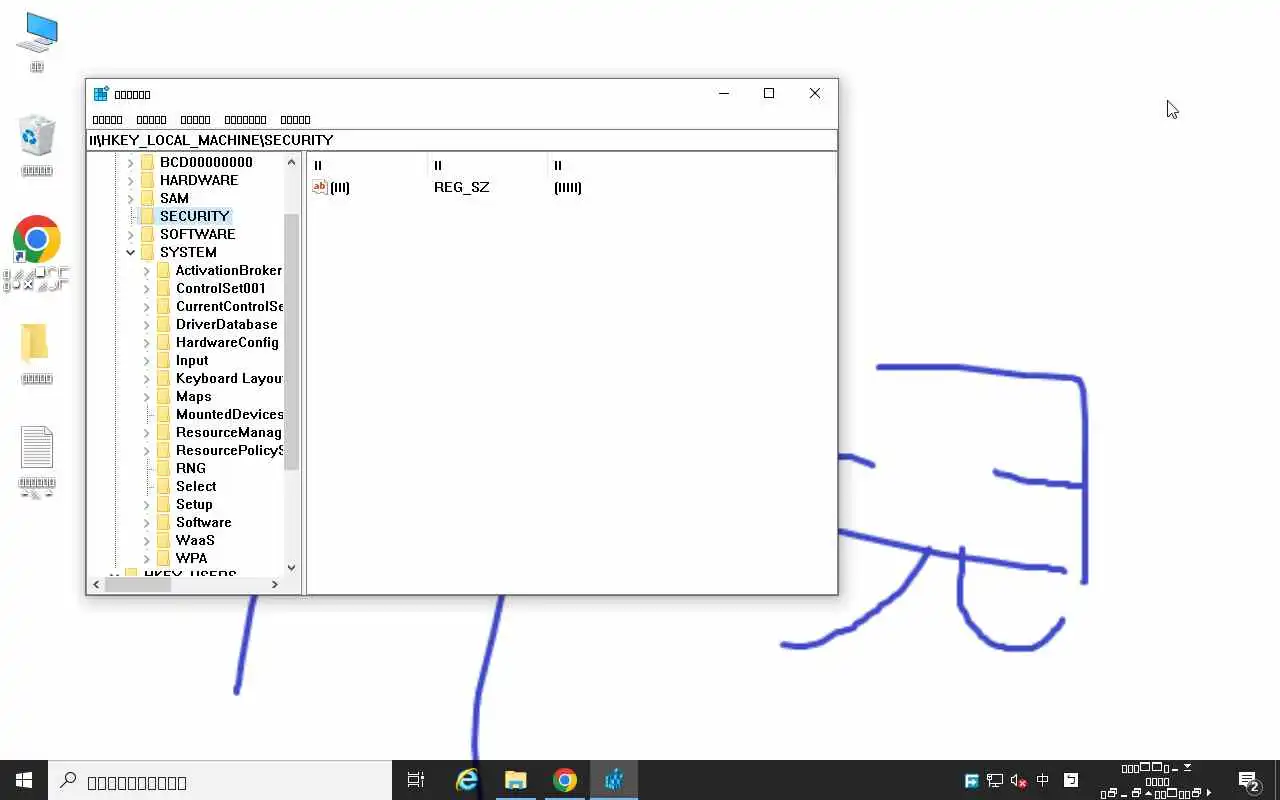The image size is (1280, 800).
Task: Expand the HardwareConfig subkey
Action: coord(146,342)
